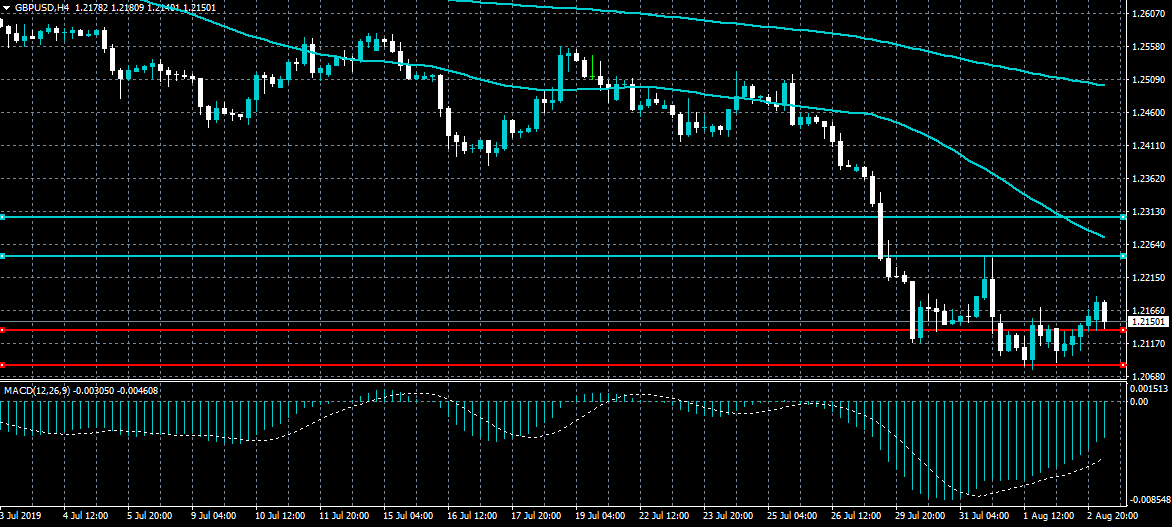The height and width of the screenshot is (527, 1172).
Task: Click the current price label 1.21501
Action: click(x=1148, y=321)
